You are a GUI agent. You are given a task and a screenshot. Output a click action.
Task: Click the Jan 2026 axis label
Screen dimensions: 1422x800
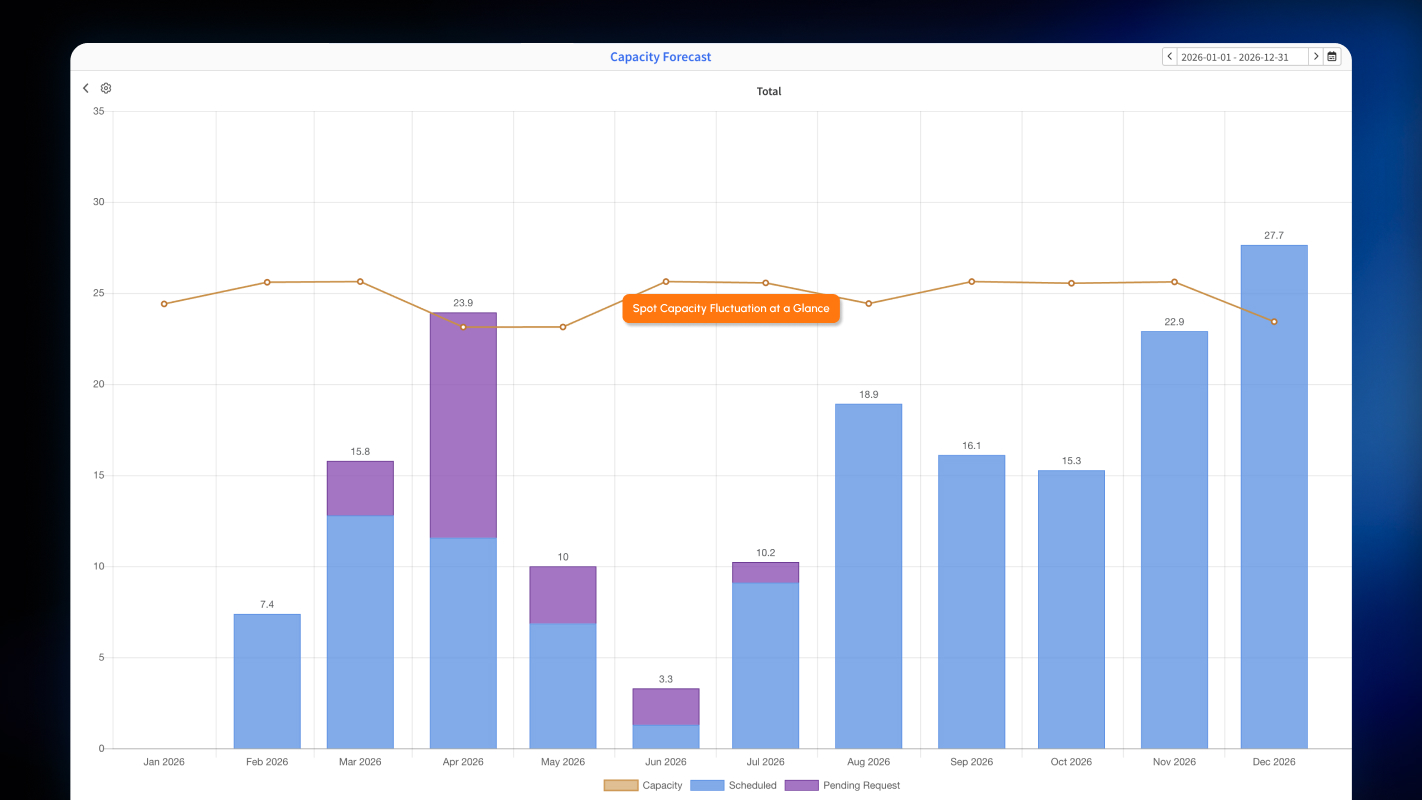[164, 762]
